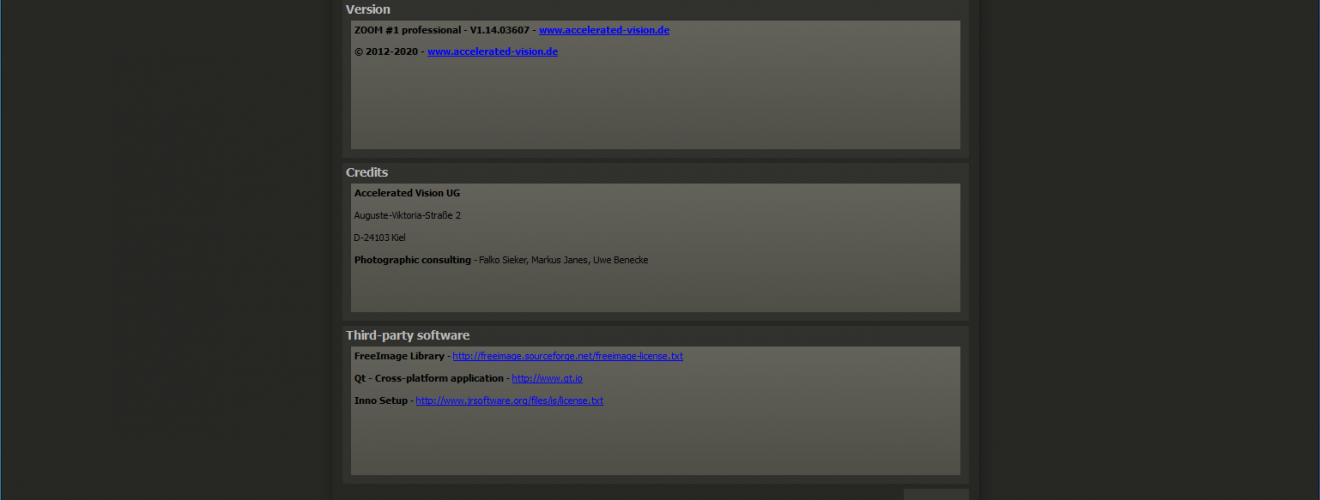
Task: Click the Inno Setup label
Action: tap(381, 401)
